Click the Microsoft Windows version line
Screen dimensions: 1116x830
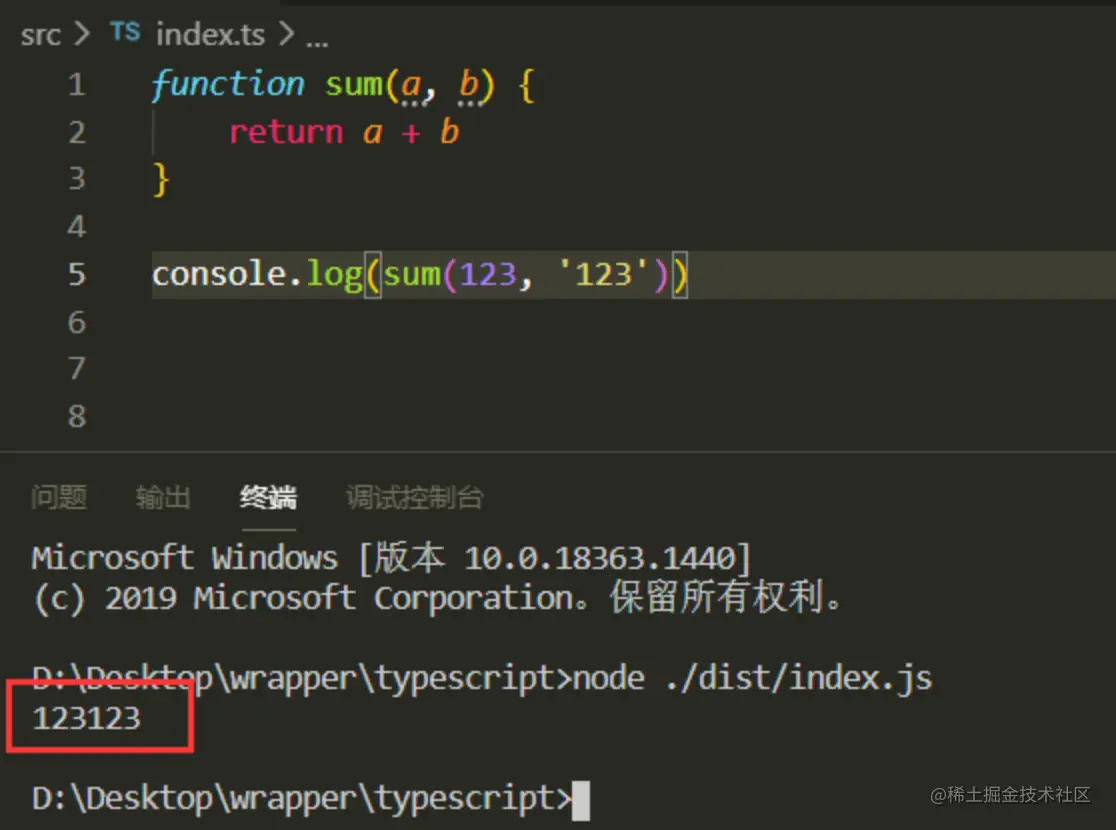[391, 557]
